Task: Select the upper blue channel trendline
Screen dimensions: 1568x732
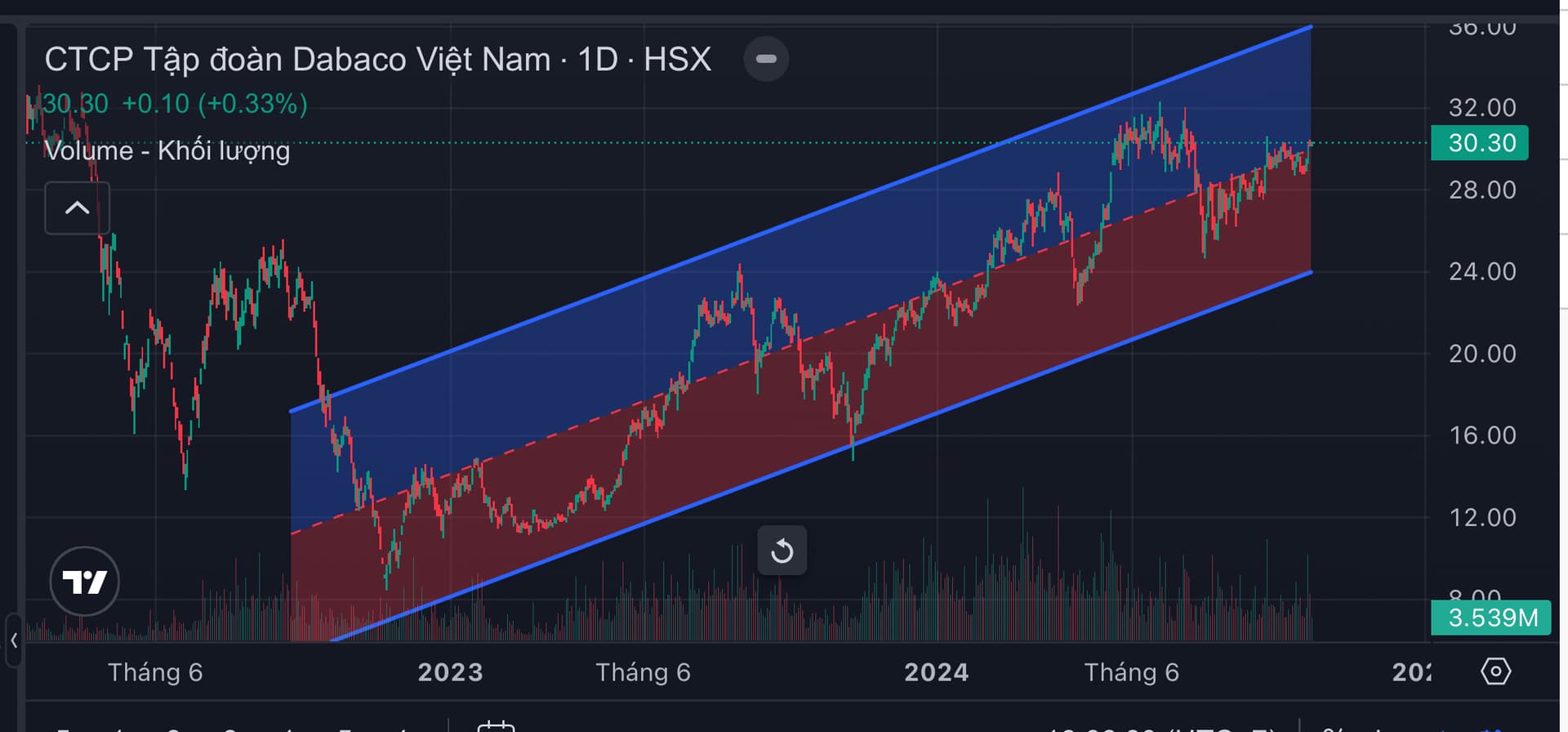Action: (800, 219)
